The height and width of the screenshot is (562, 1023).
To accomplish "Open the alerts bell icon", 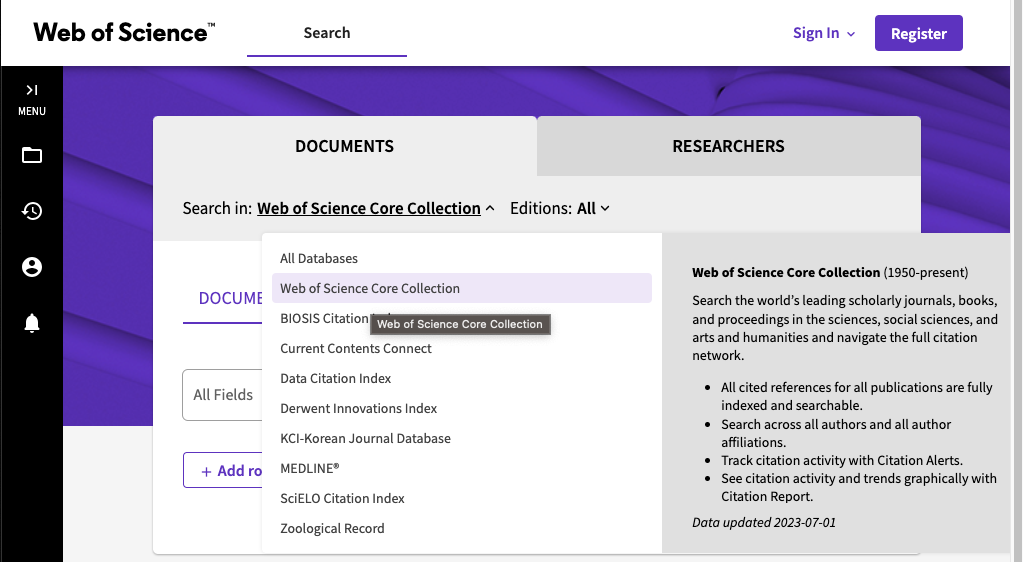I will point(32,323).
